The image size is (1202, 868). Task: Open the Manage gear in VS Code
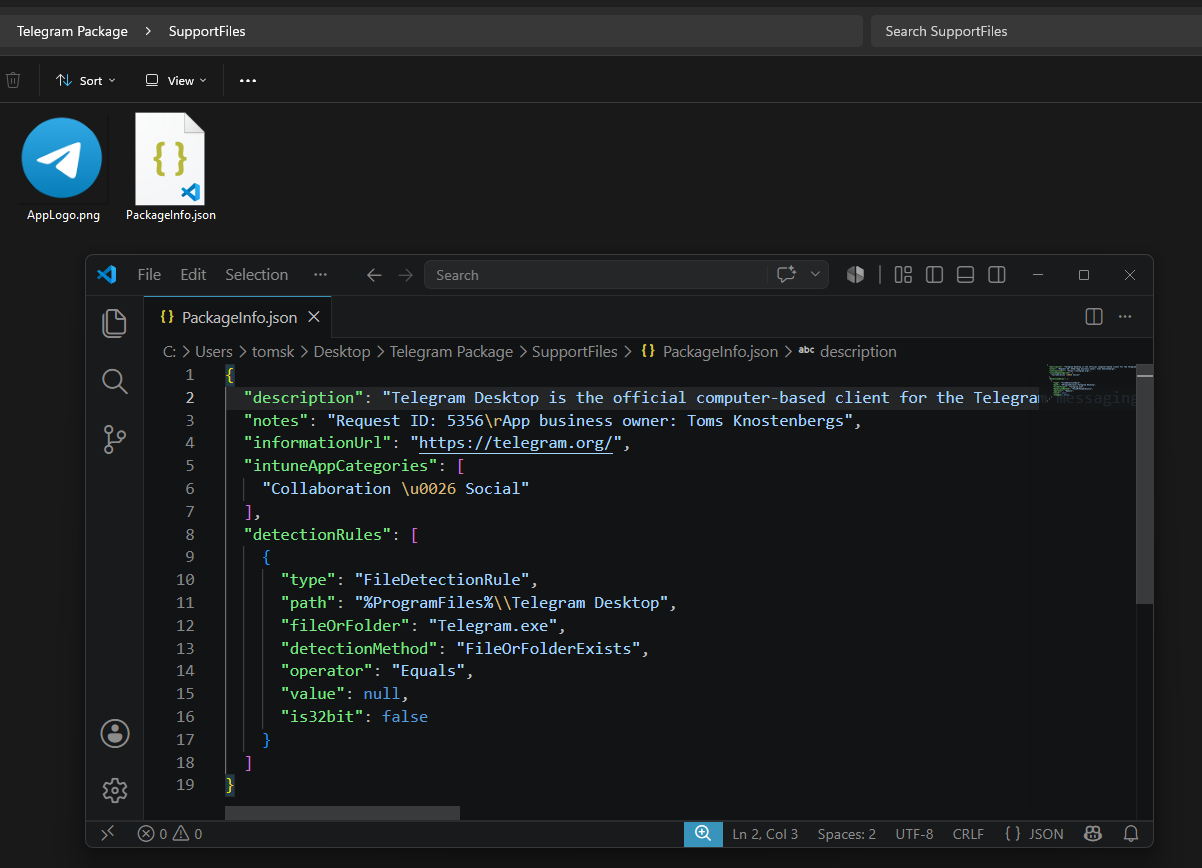click(x=115, y=790)
